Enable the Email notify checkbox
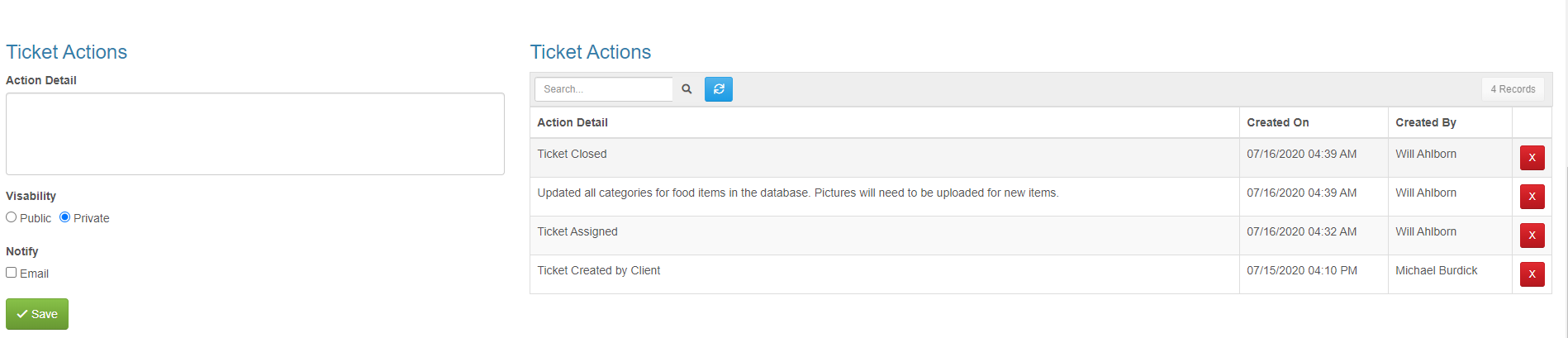 (x=12, y=273)
